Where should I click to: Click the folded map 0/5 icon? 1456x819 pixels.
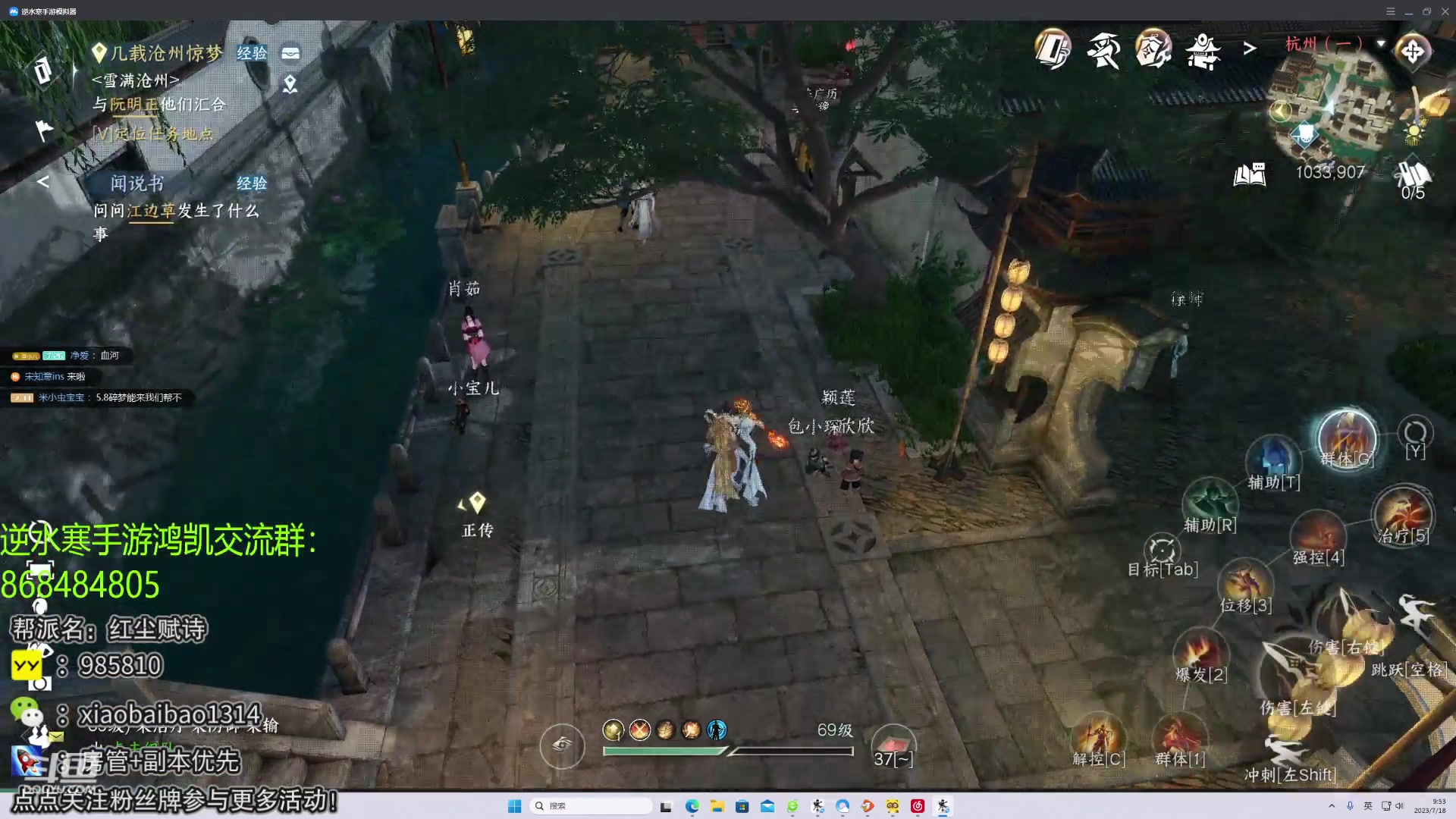tap(1412, 180)
